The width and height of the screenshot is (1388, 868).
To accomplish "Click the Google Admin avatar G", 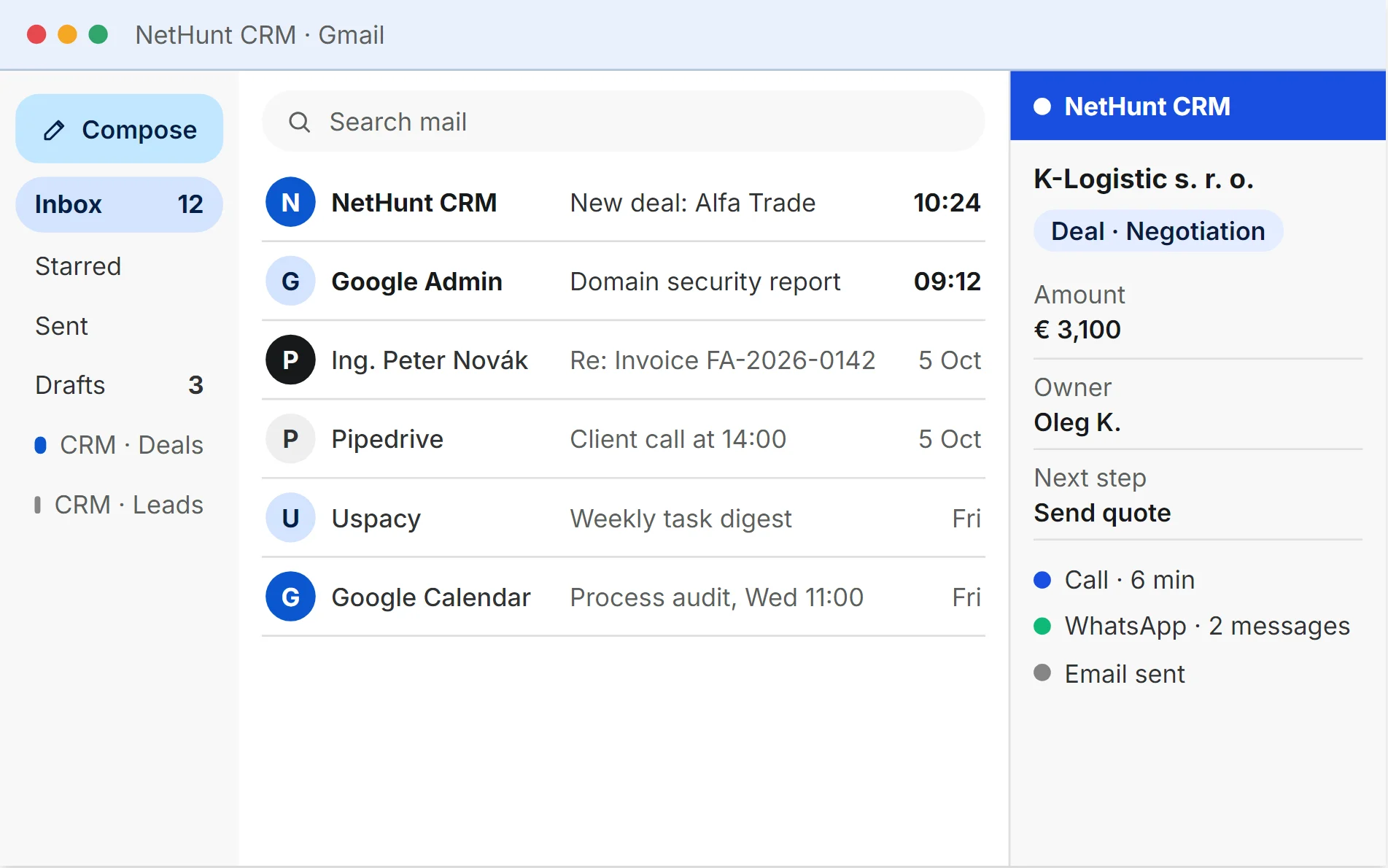I will coord(290,281).
